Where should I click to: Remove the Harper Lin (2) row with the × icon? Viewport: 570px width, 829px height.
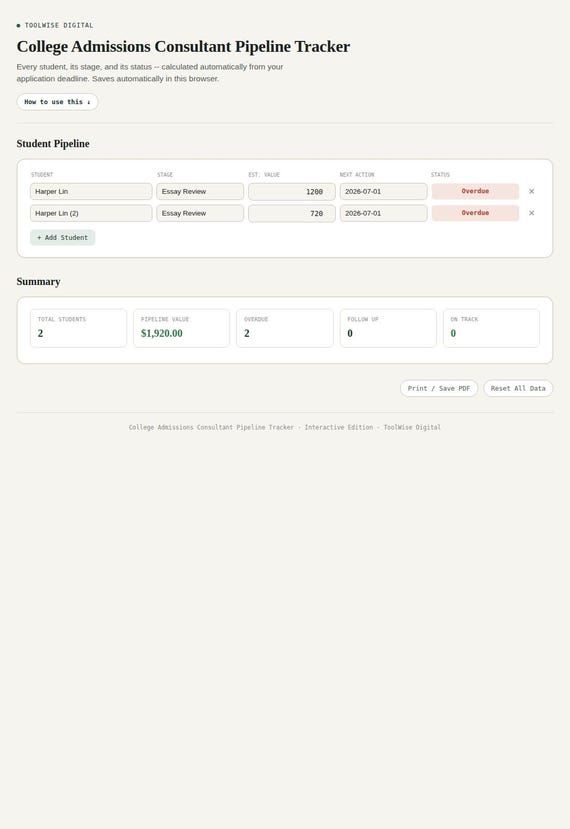click(531, 213)
